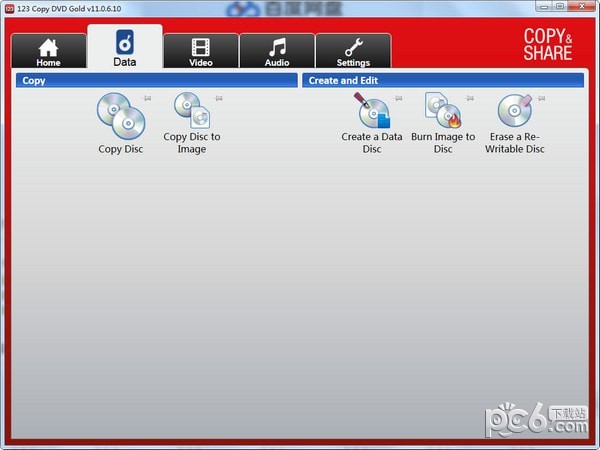The height and width of the screenshot is (450, 600).
Task: Click the Copy & Share logo
Action: tap(548, 44)
